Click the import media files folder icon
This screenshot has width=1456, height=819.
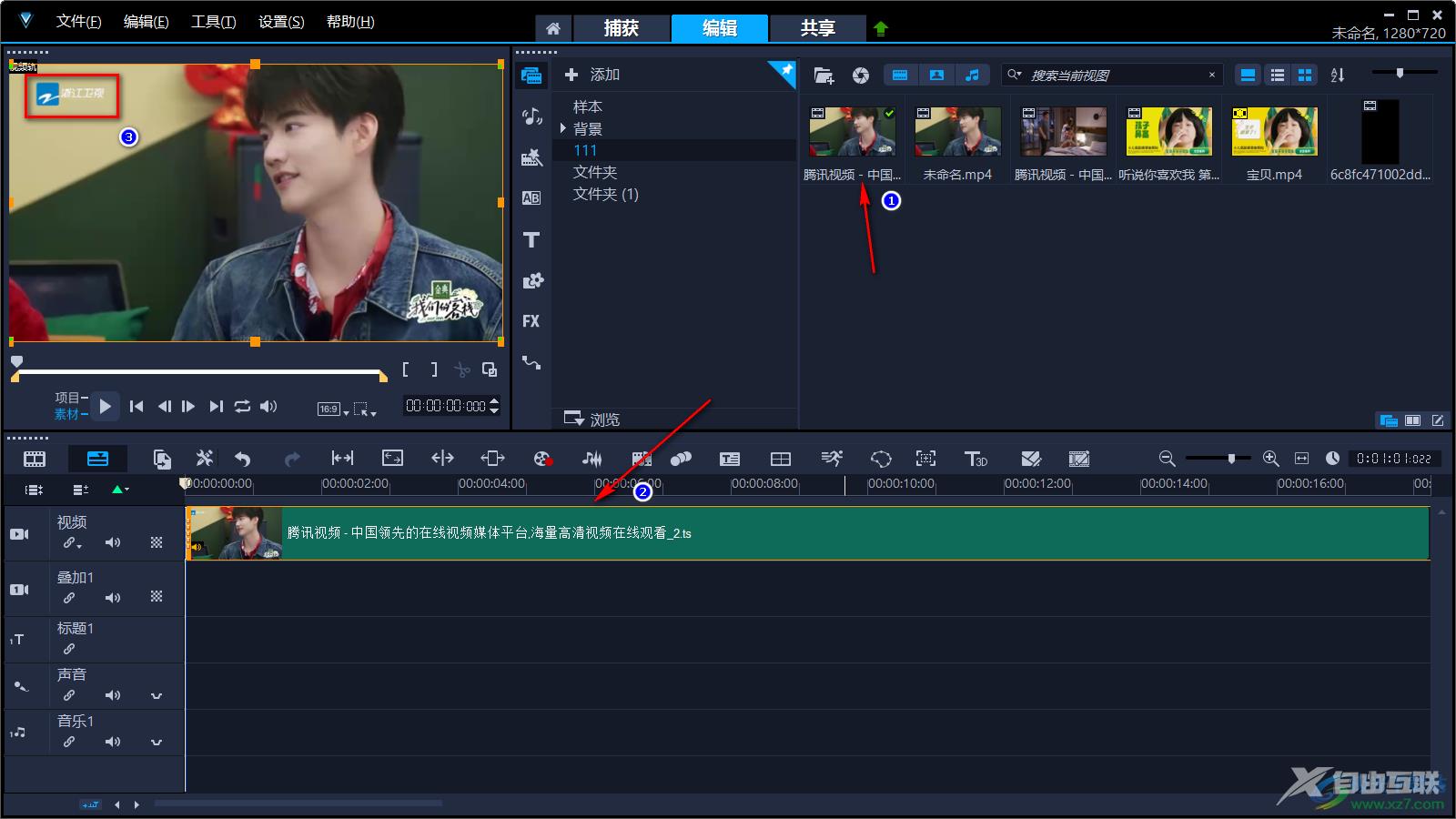click(824, 76)
